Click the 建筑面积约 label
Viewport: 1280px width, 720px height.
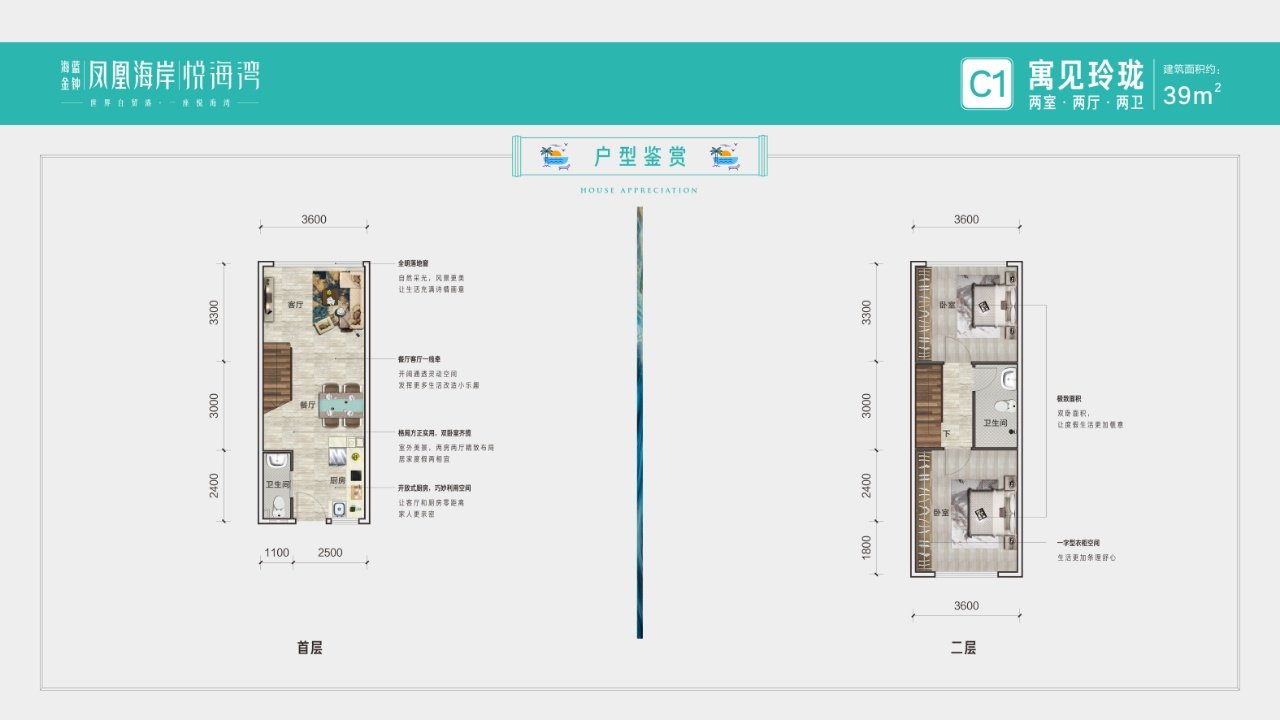point(1192,69)
